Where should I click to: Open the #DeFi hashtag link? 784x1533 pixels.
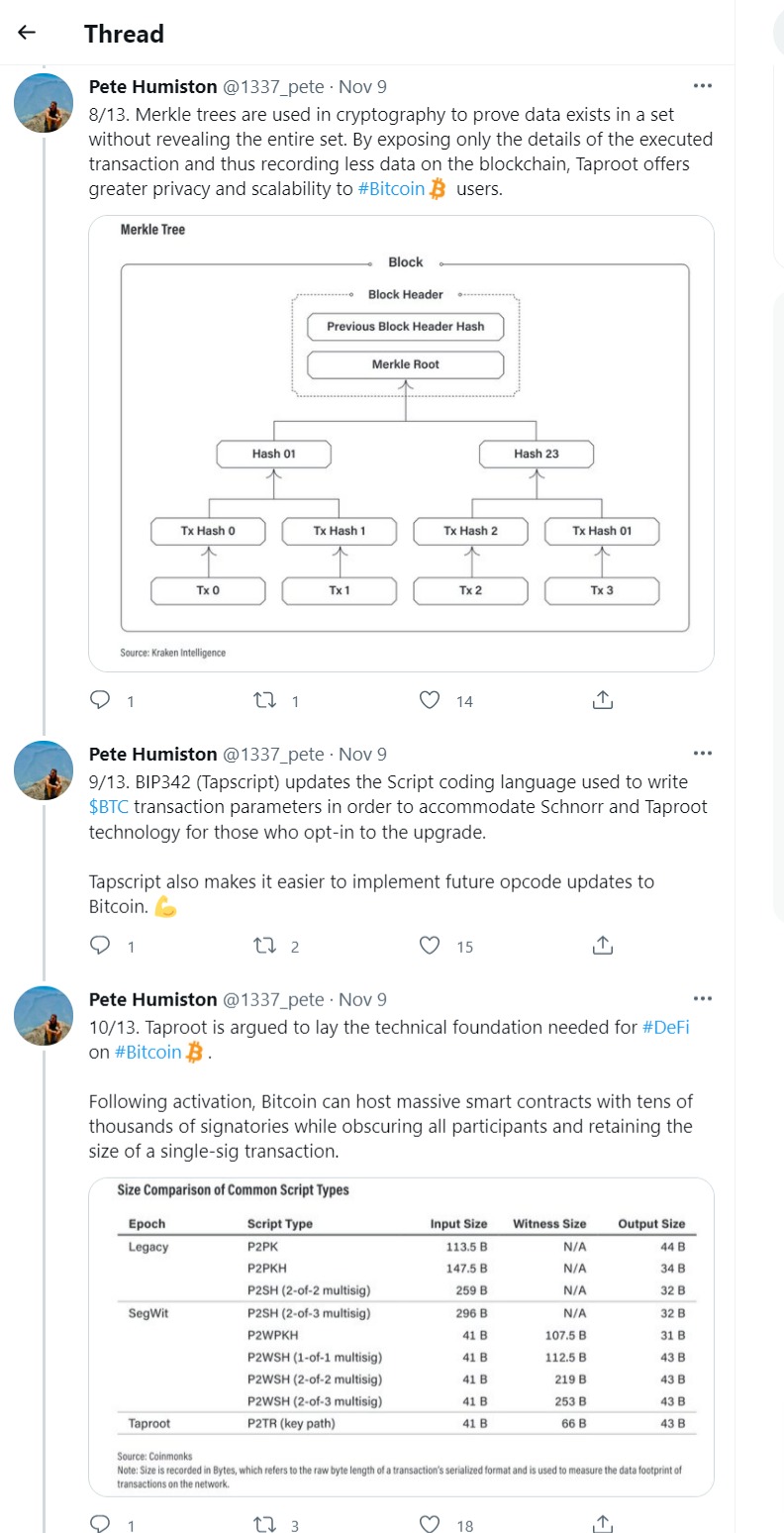click(665, 1027)
